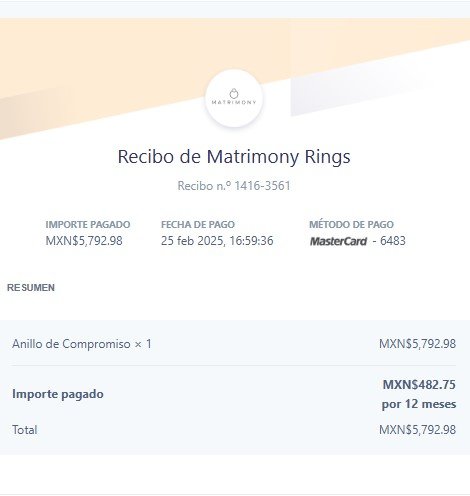Image resolution: width=470 pixels, height=496 pixels.
Task: Click the Anillo de Compromiso × 1 item
Action: (82, 344)
